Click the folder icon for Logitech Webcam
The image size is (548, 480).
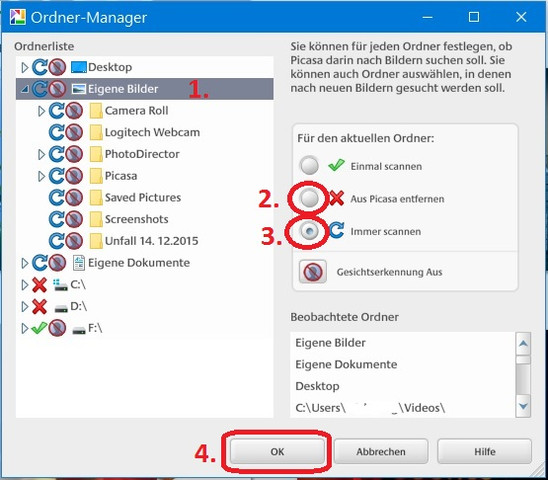95,132
